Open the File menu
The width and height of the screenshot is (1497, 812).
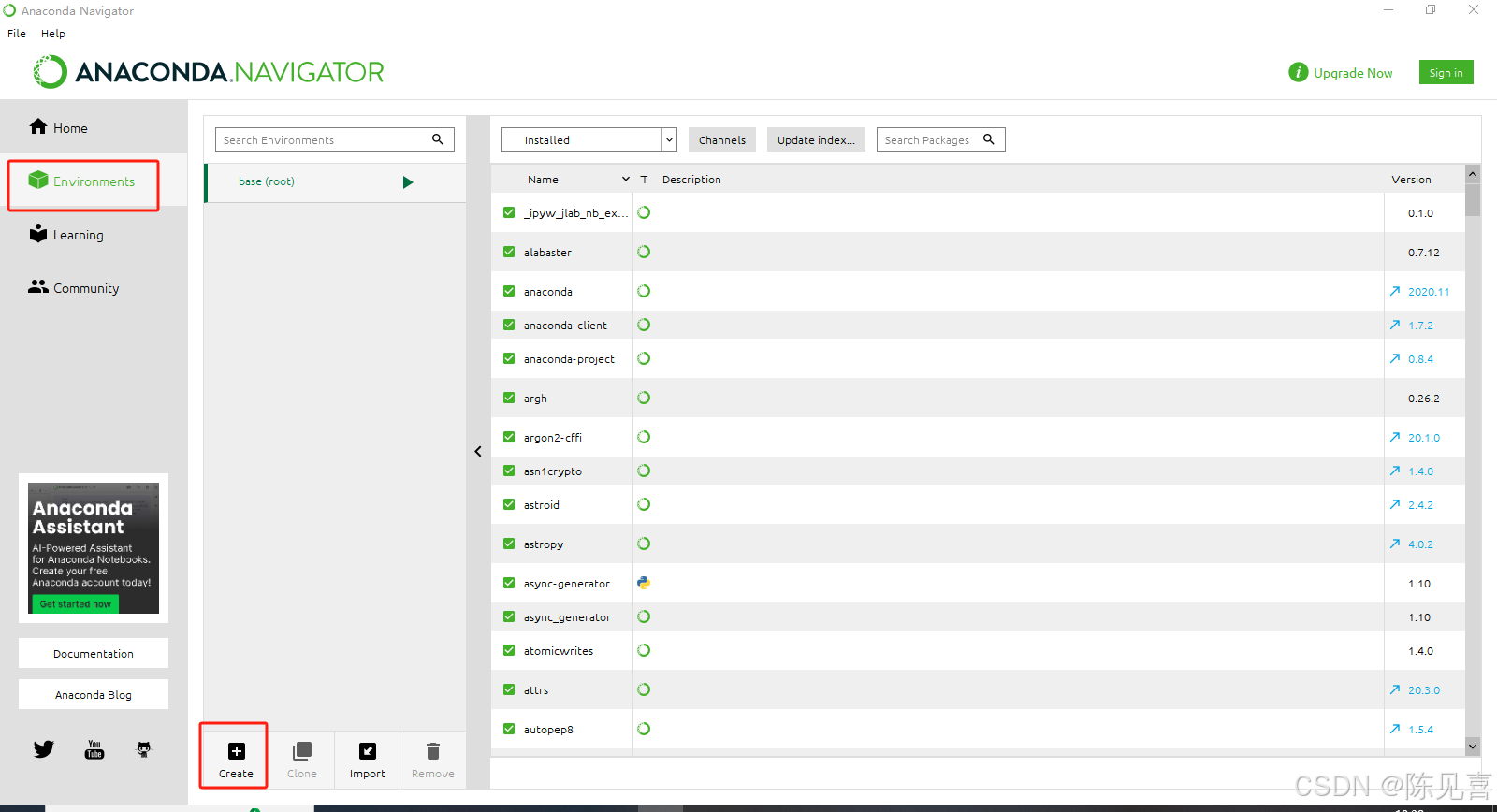pyautogui.click(x=17, y=34)
